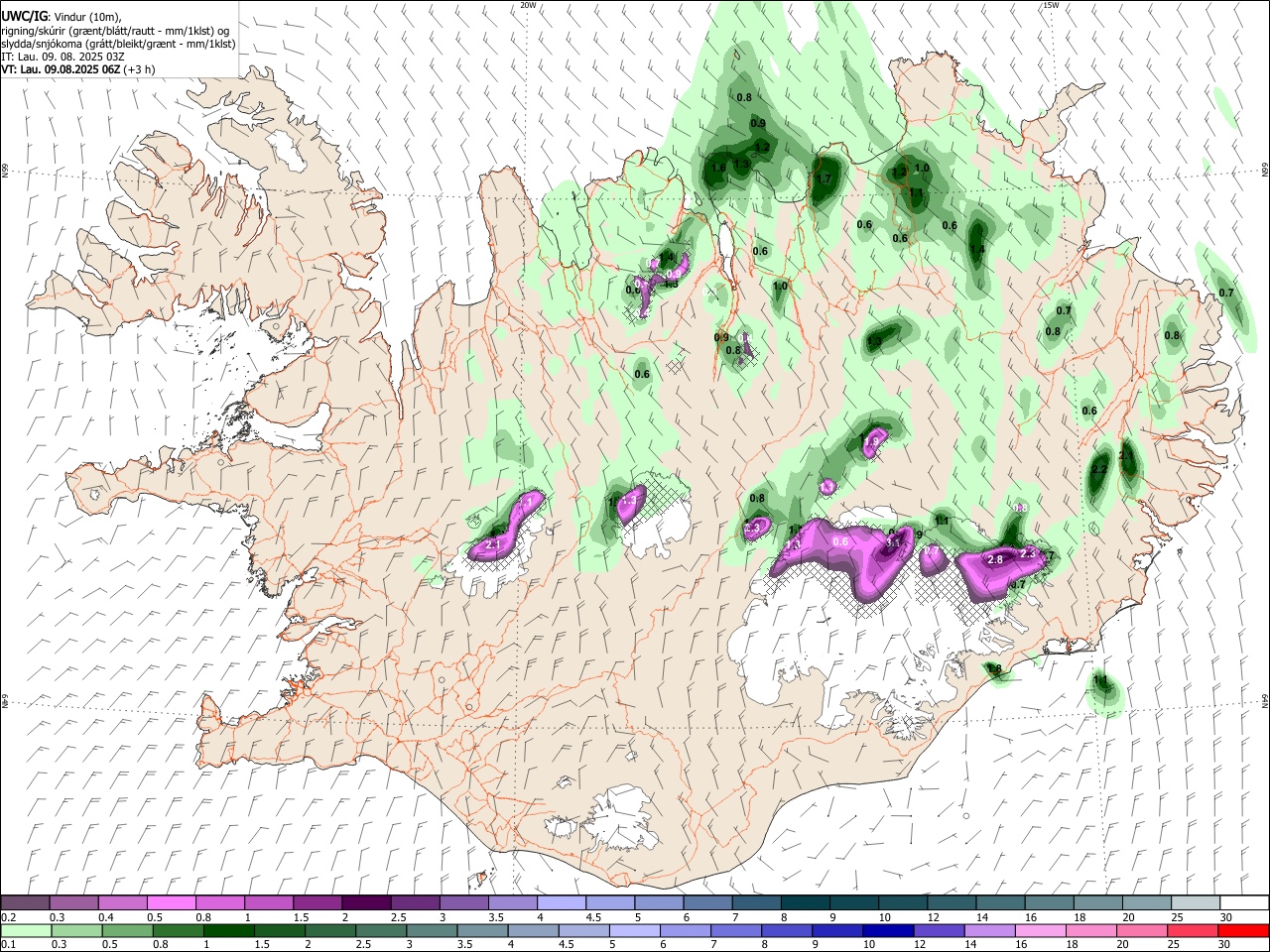The height and width of the screenshot is (952, 1270).
Task: Click the 0.7 value offshore the east coast
Action: point(1226,293)
